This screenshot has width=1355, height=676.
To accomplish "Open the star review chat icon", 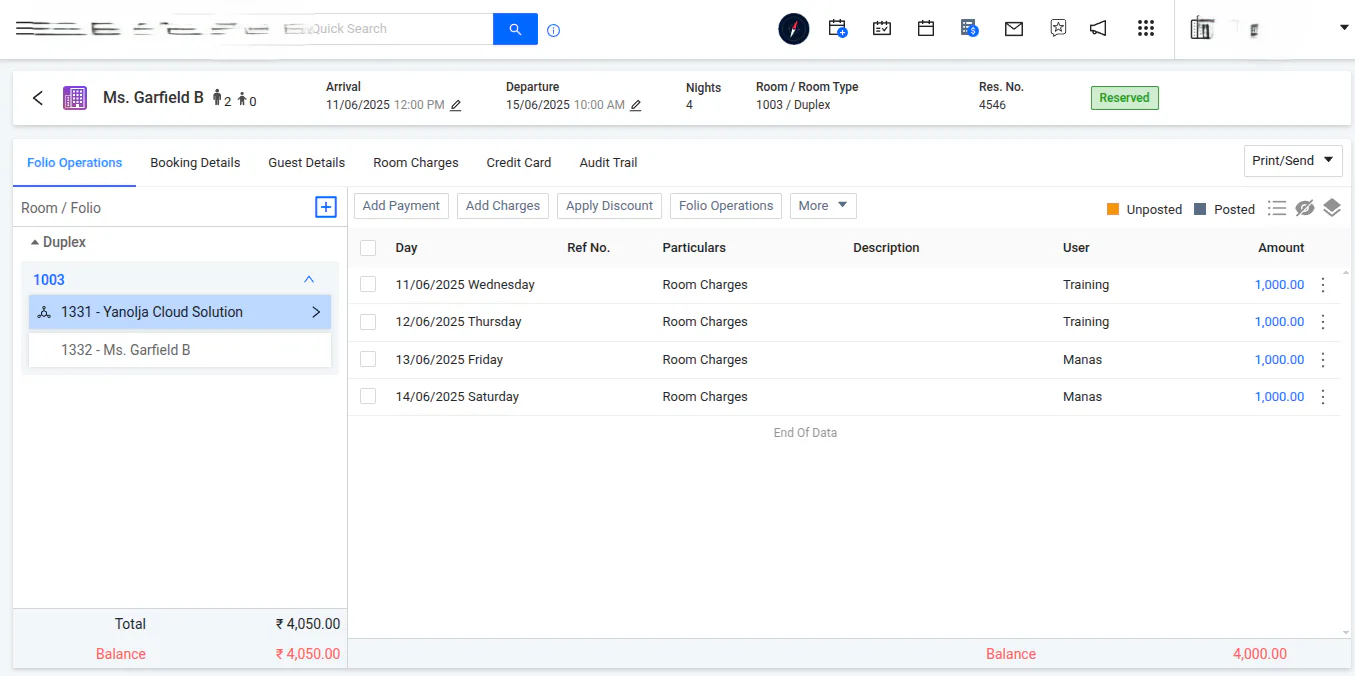I will 1058,29.
